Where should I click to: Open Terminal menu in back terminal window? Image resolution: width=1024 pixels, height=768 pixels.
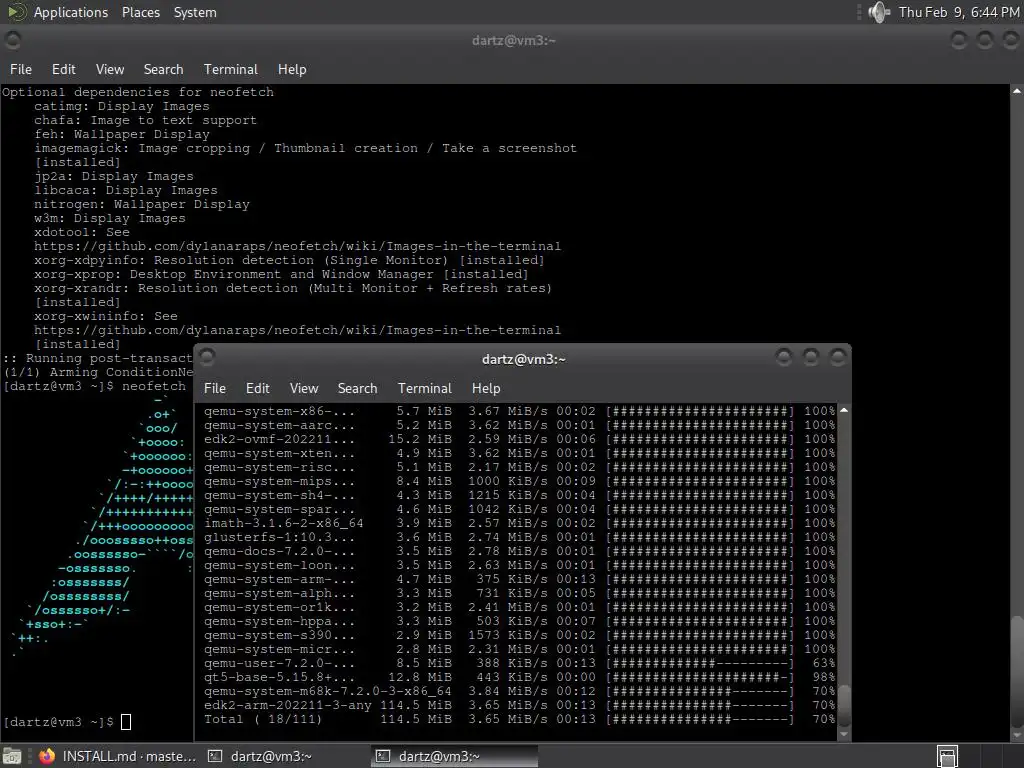(x=231, y=69)
